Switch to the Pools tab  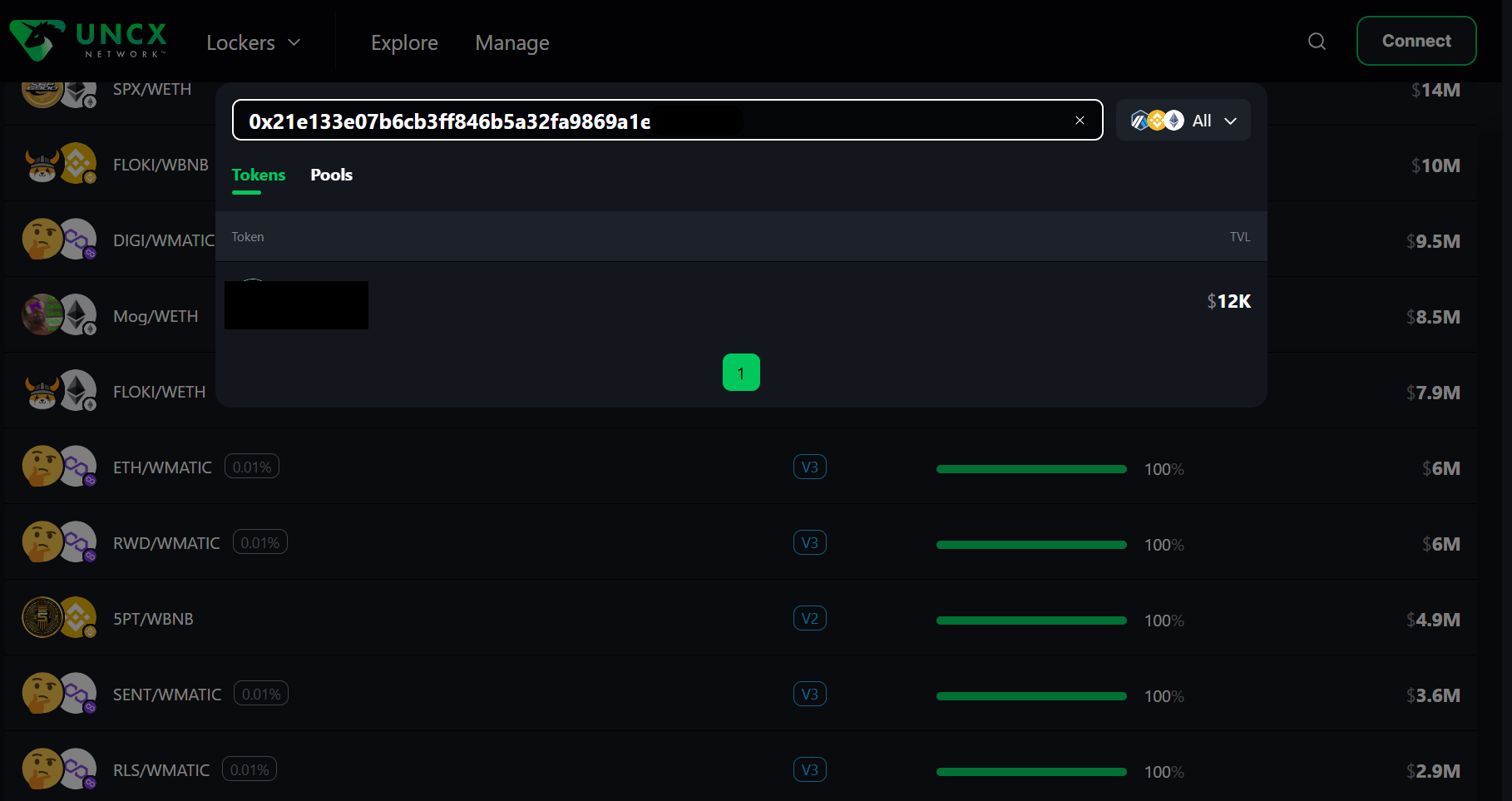(x=331, y=175)
